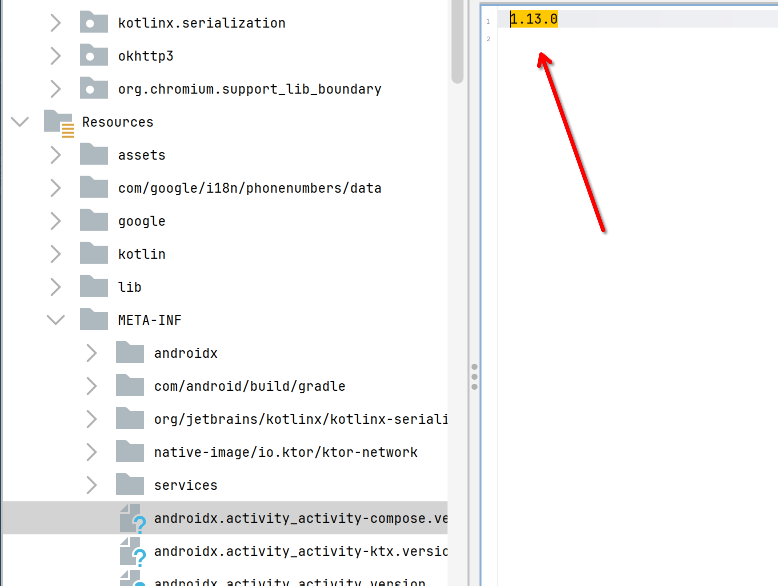Expand the lib folder
The width and height of the screenshot is (778, 586).
(56, 287)
